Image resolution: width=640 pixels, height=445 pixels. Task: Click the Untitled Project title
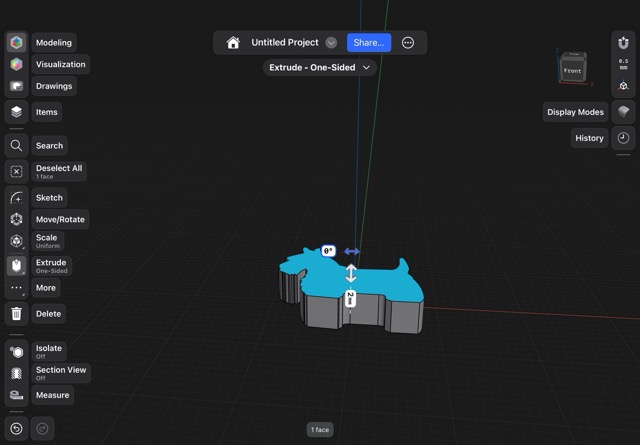pyautogui.click(x=285, y=42)
